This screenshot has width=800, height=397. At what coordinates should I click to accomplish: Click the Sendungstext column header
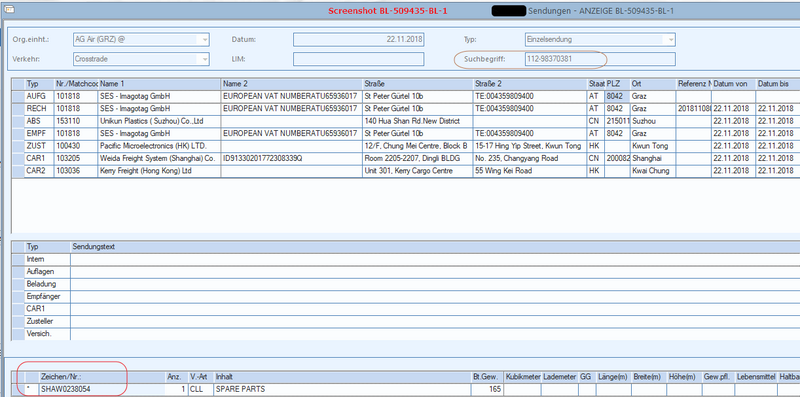tap(435, 247)
